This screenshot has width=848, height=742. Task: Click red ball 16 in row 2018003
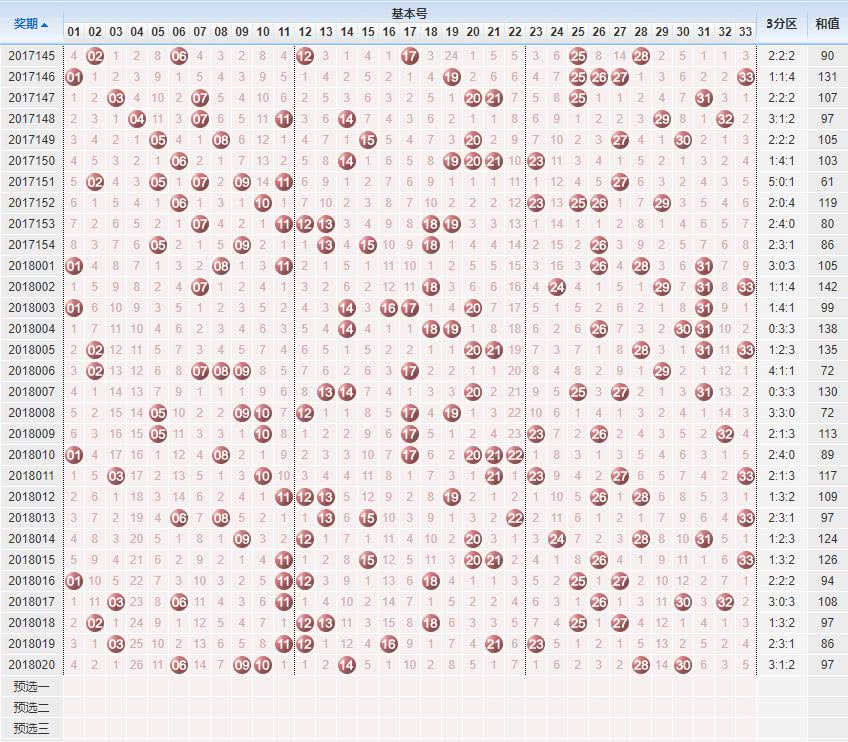(x=389, y=308)
